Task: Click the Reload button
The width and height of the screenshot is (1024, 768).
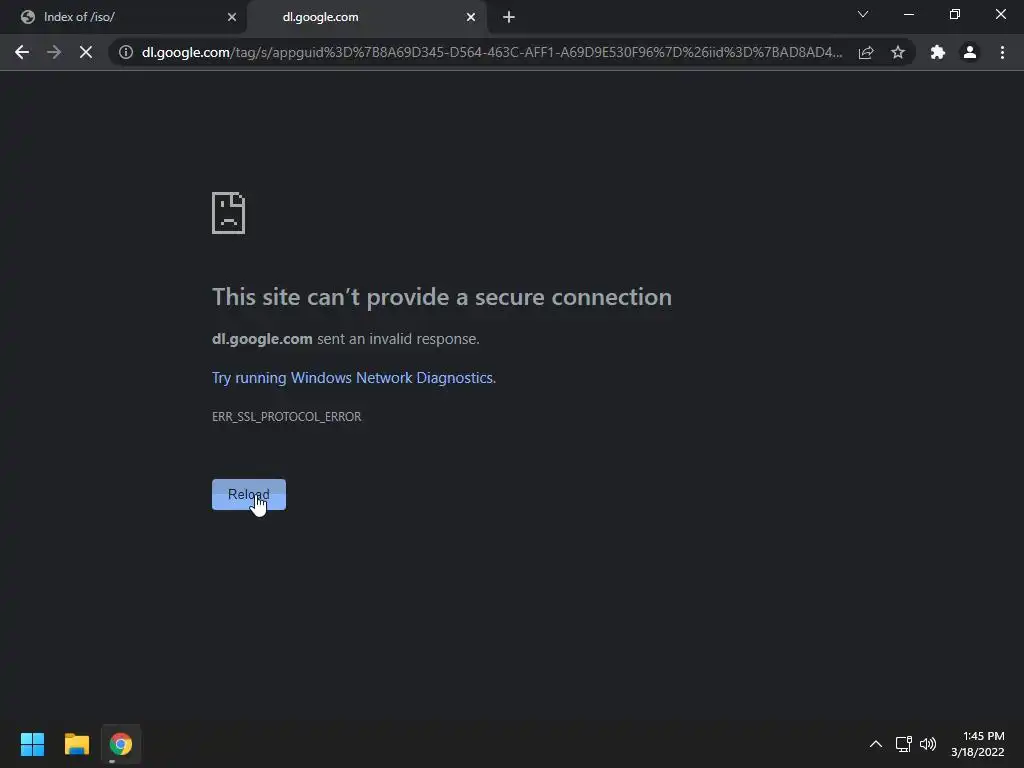Action: click(x=249, y=494)
